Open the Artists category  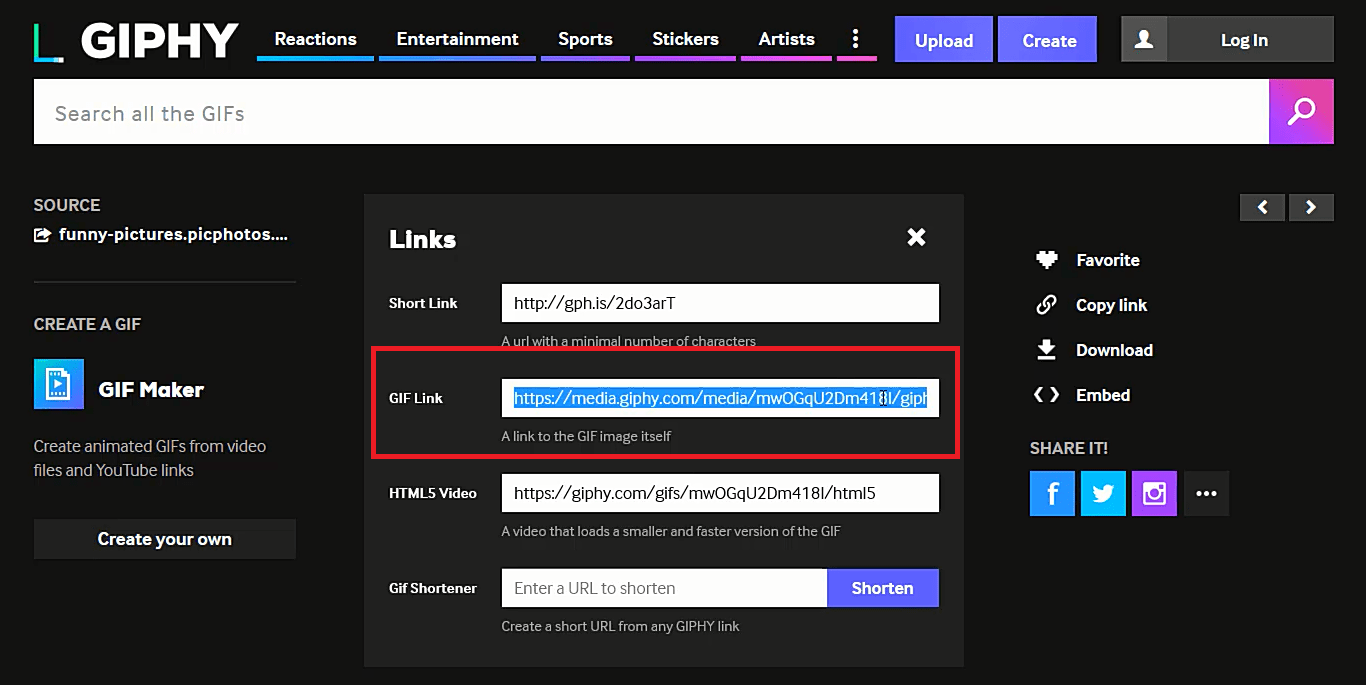click(x=786, y=39)
